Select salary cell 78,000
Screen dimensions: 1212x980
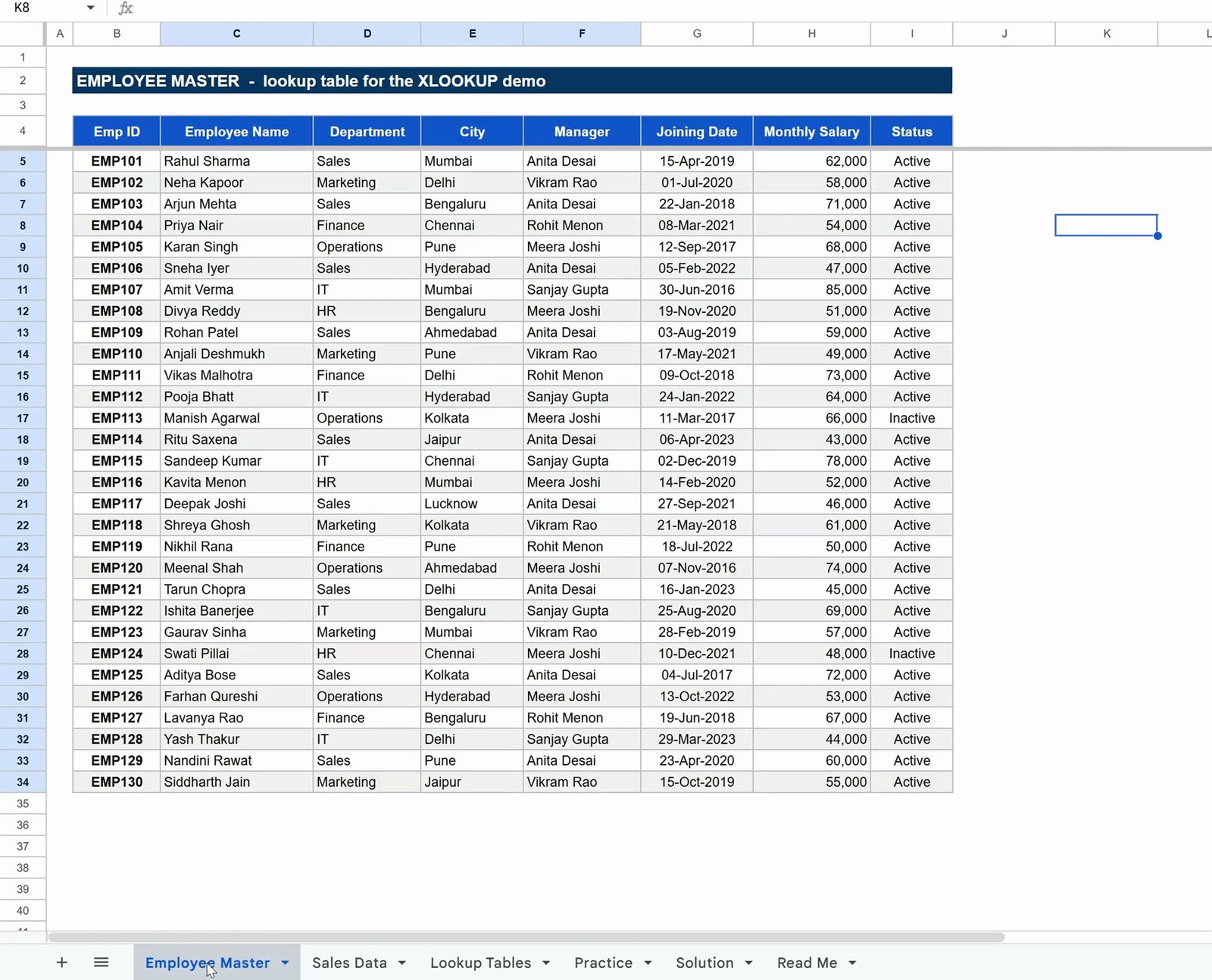[812, 460]
